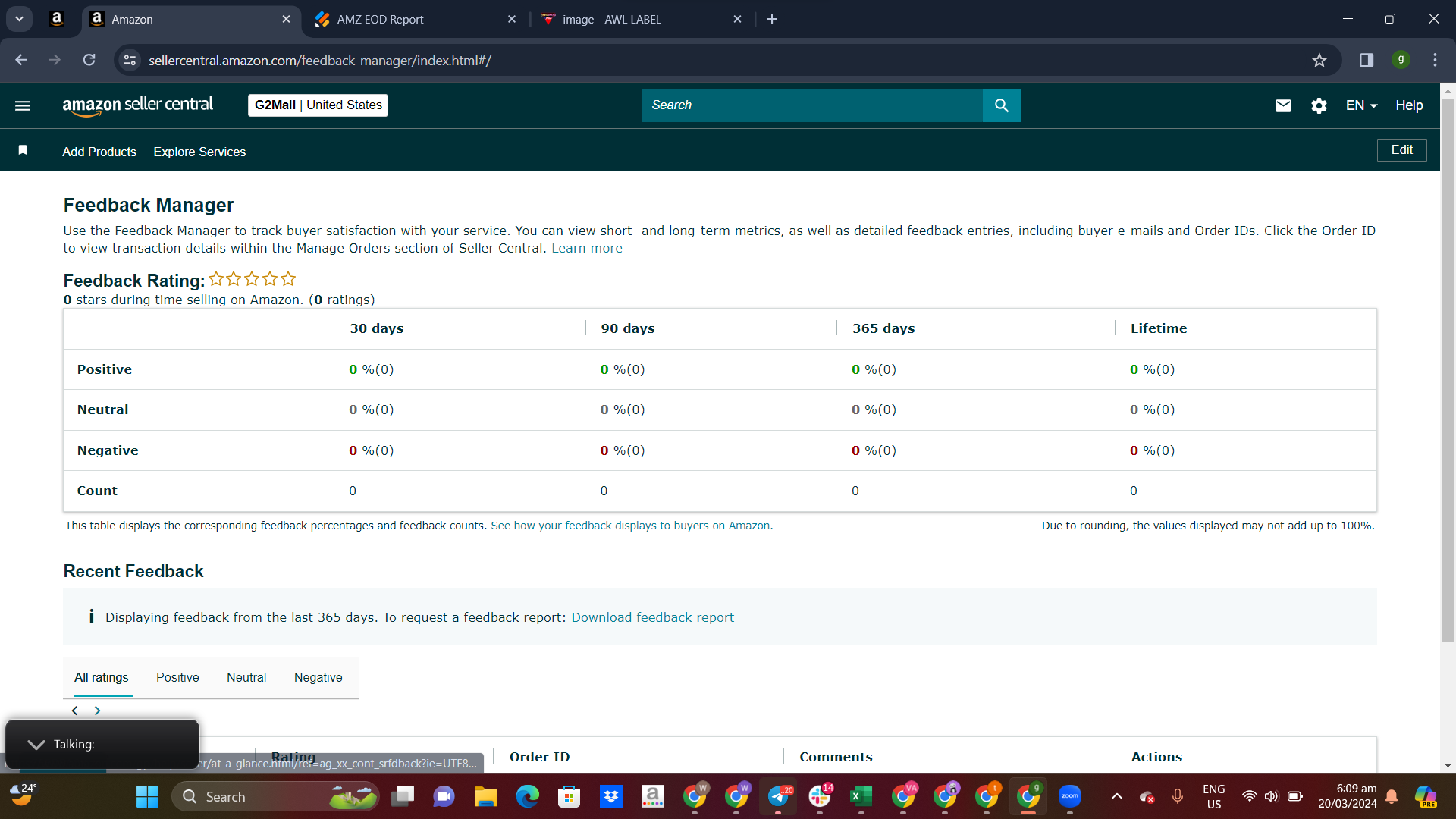
Task: Open a new browser tab
Action: tap(772, 19)
